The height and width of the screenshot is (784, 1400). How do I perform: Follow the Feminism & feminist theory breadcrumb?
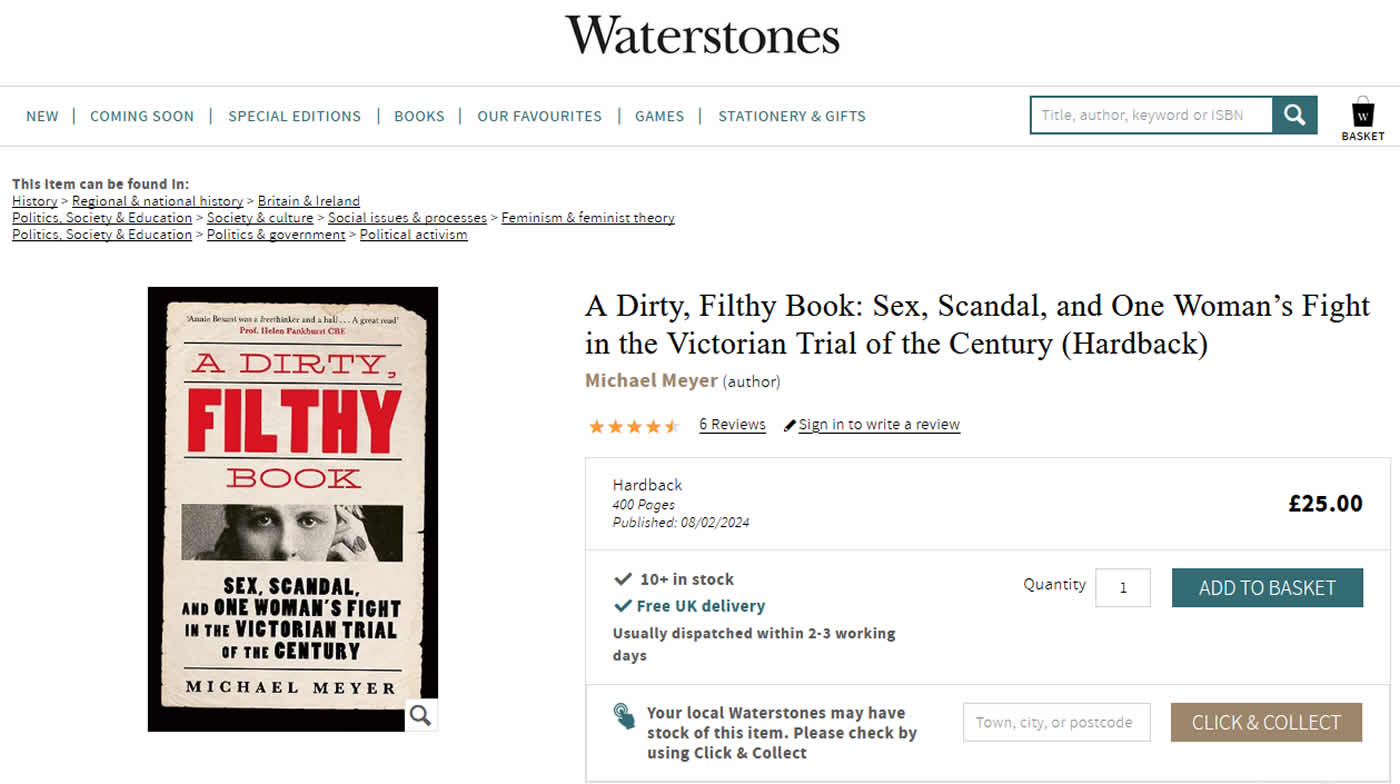click(588, 218)
